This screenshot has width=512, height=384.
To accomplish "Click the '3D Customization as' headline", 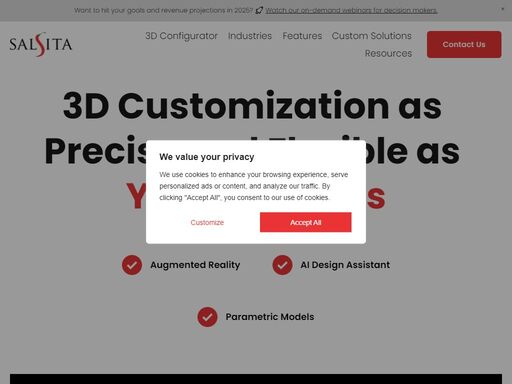I will tap(252, 106).
